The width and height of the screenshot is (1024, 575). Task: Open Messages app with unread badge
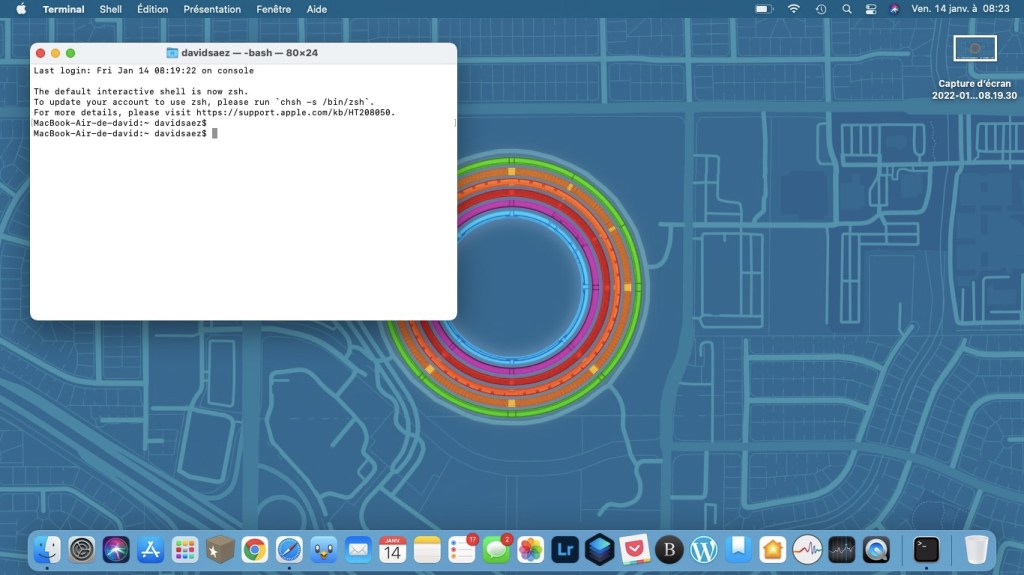[496, 549]
